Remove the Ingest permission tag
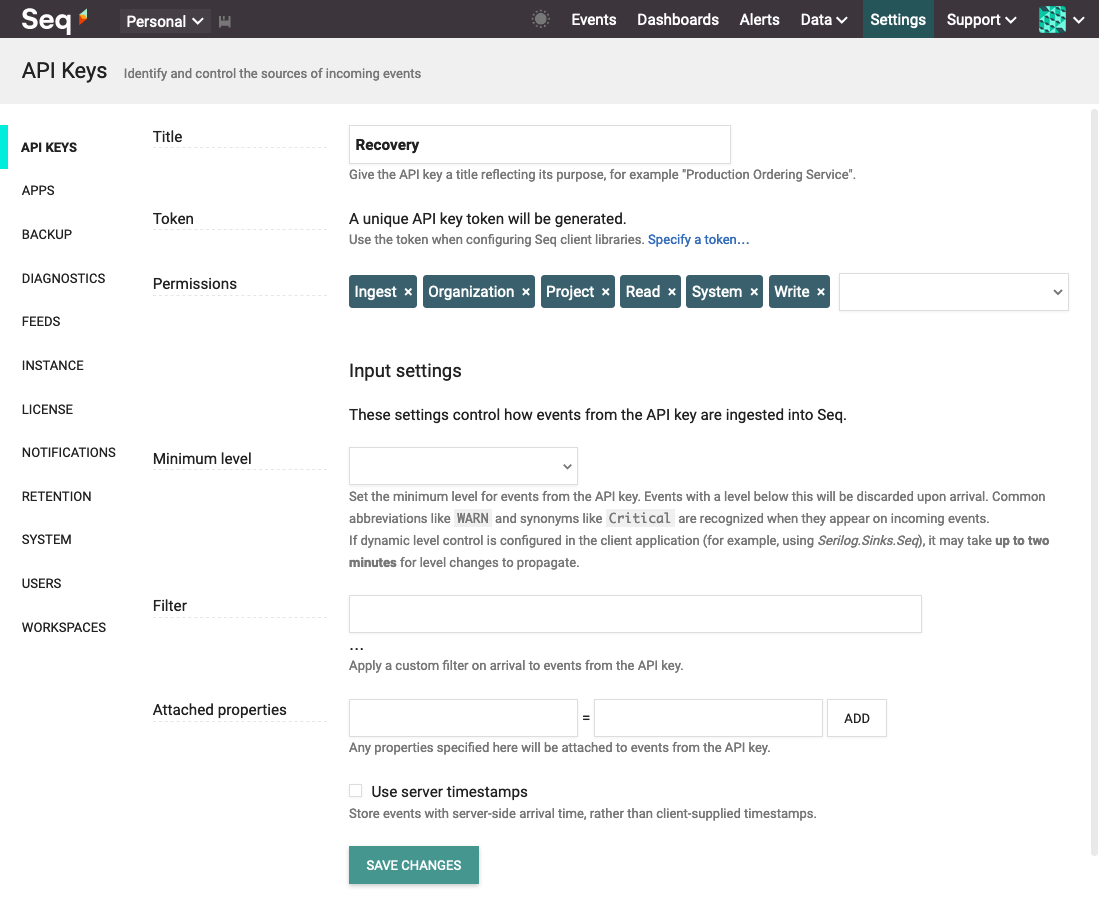The width and height of the screenshot is (1099, 913). click(408, 292)
